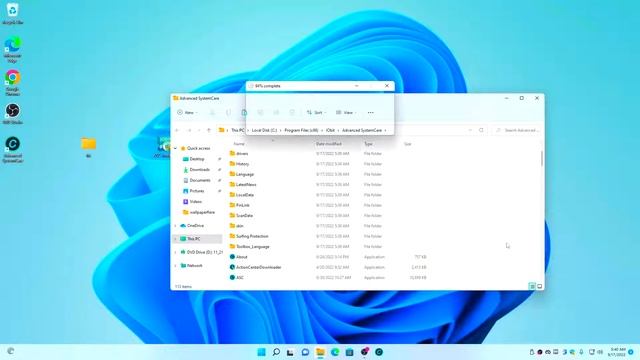The width and height of the screenshot is (640, 360).
Task: Click the Back navigation arrow
Action: pyautogui.click(x=177, y=130)
